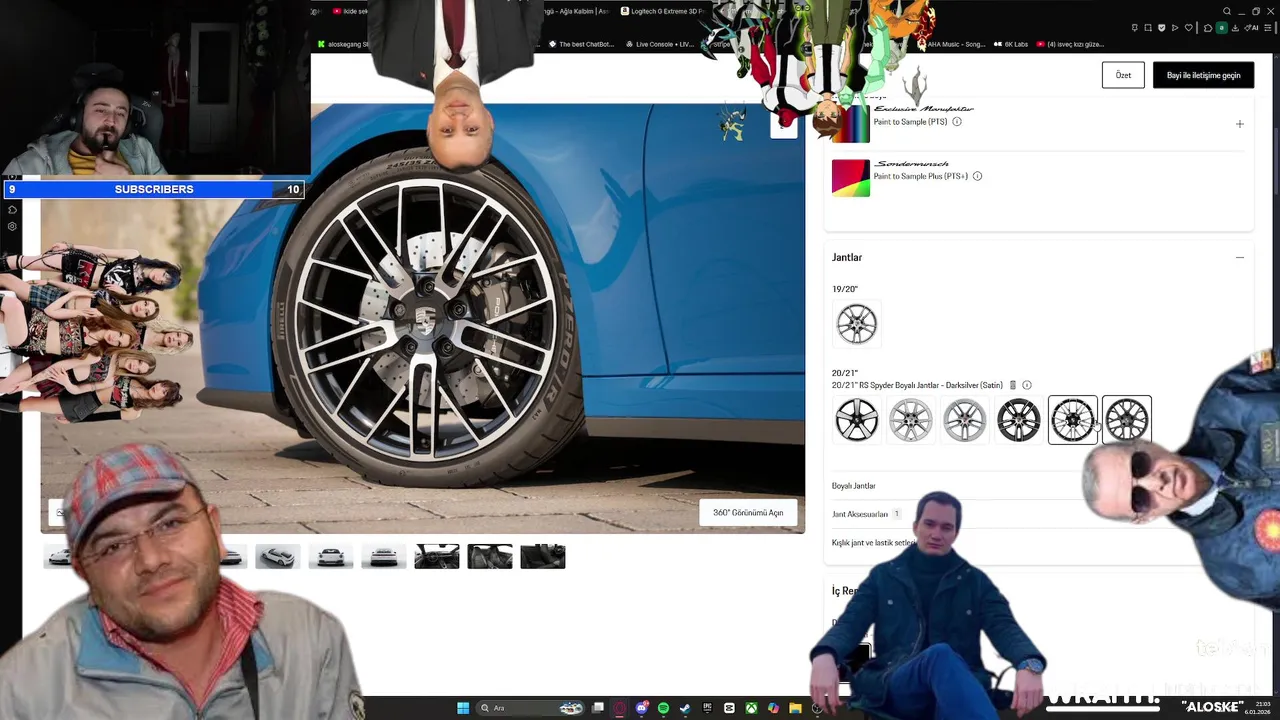Click Bayi ile iletişime geçin button
Image resolution: width=1280 pixels, height=720 pixels.
pos(1203,75)
